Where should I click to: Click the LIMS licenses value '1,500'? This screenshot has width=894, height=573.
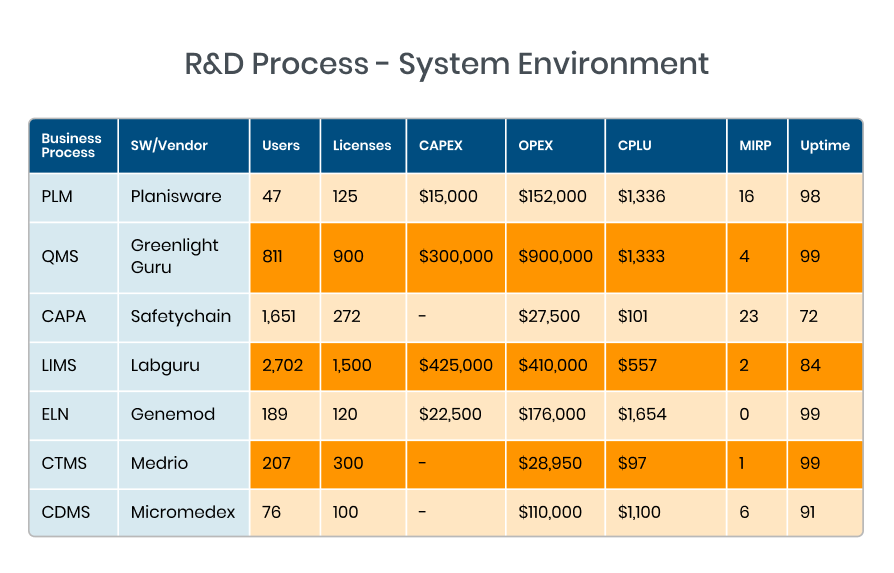tap(352, 365)
